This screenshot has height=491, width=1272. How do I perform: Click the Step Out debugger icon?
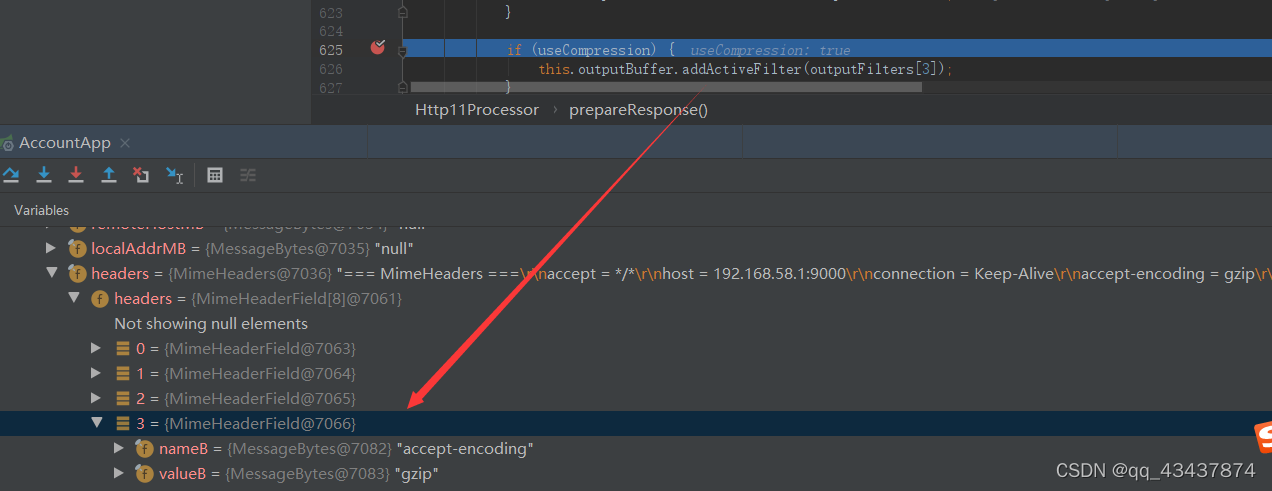point(109,175)
